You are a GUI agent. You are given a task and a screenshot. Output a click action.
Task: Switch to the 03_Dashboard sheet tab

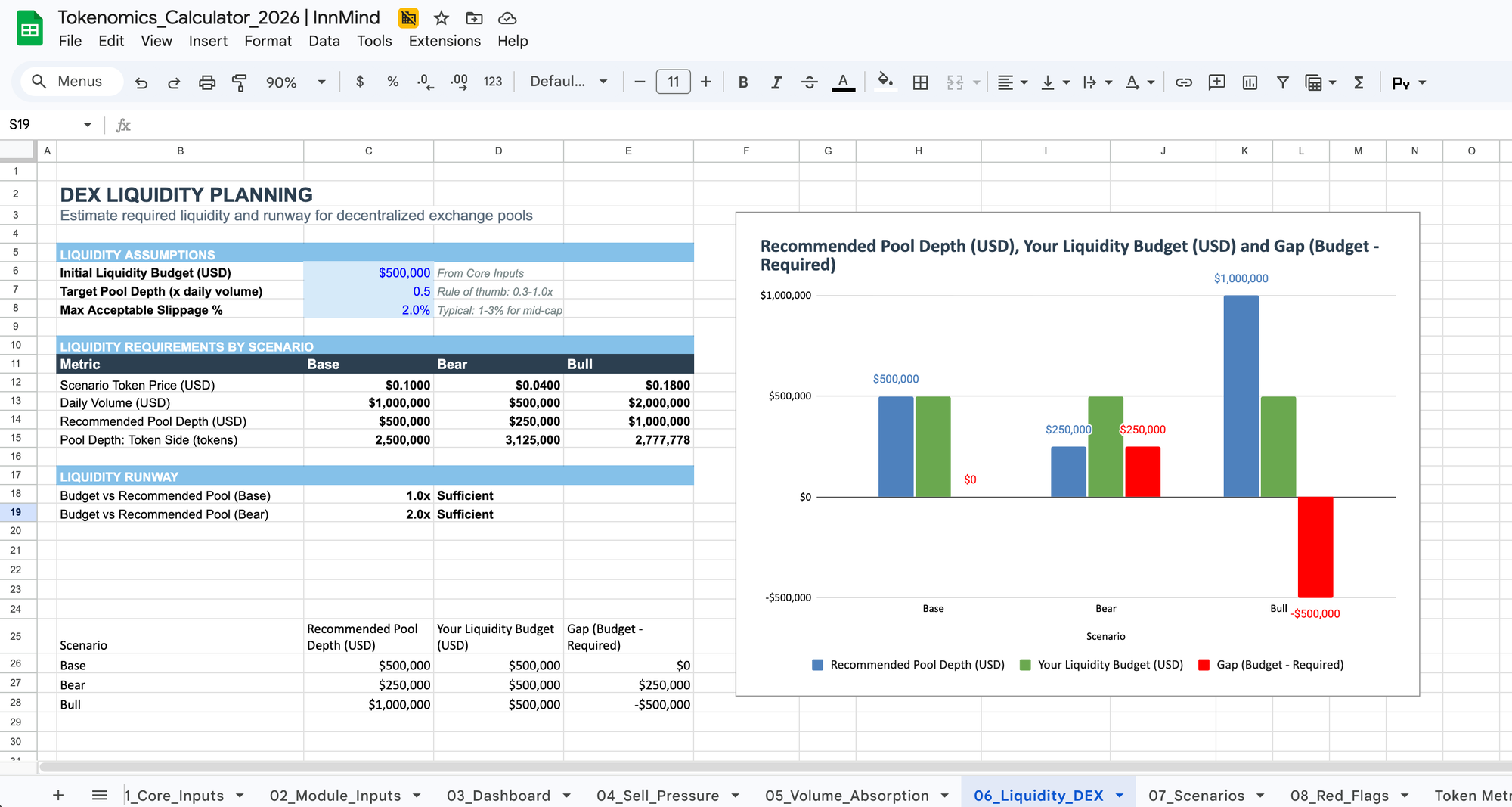[498, 795]
